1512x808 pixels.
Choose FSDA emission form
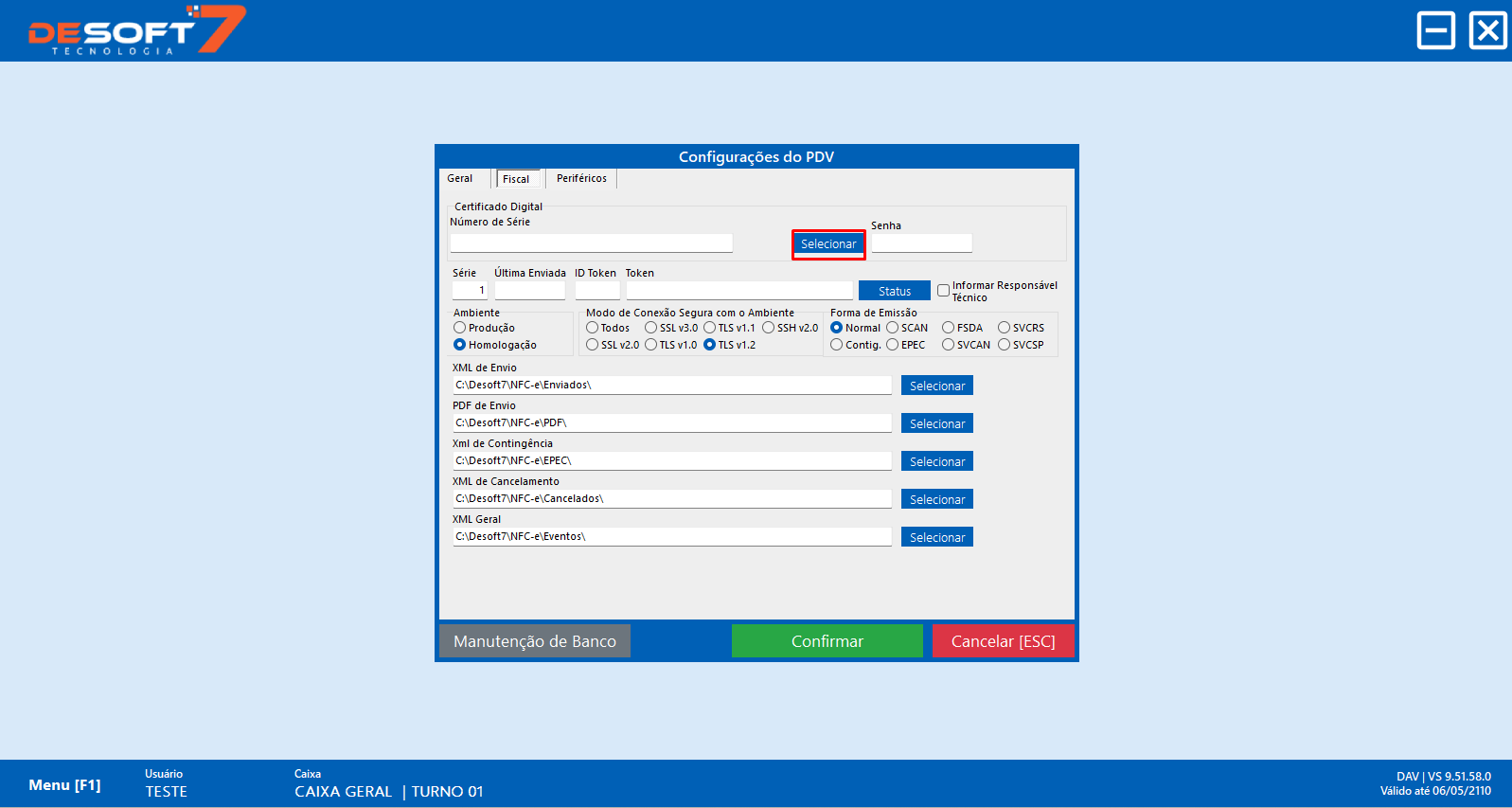coord(948,328)
